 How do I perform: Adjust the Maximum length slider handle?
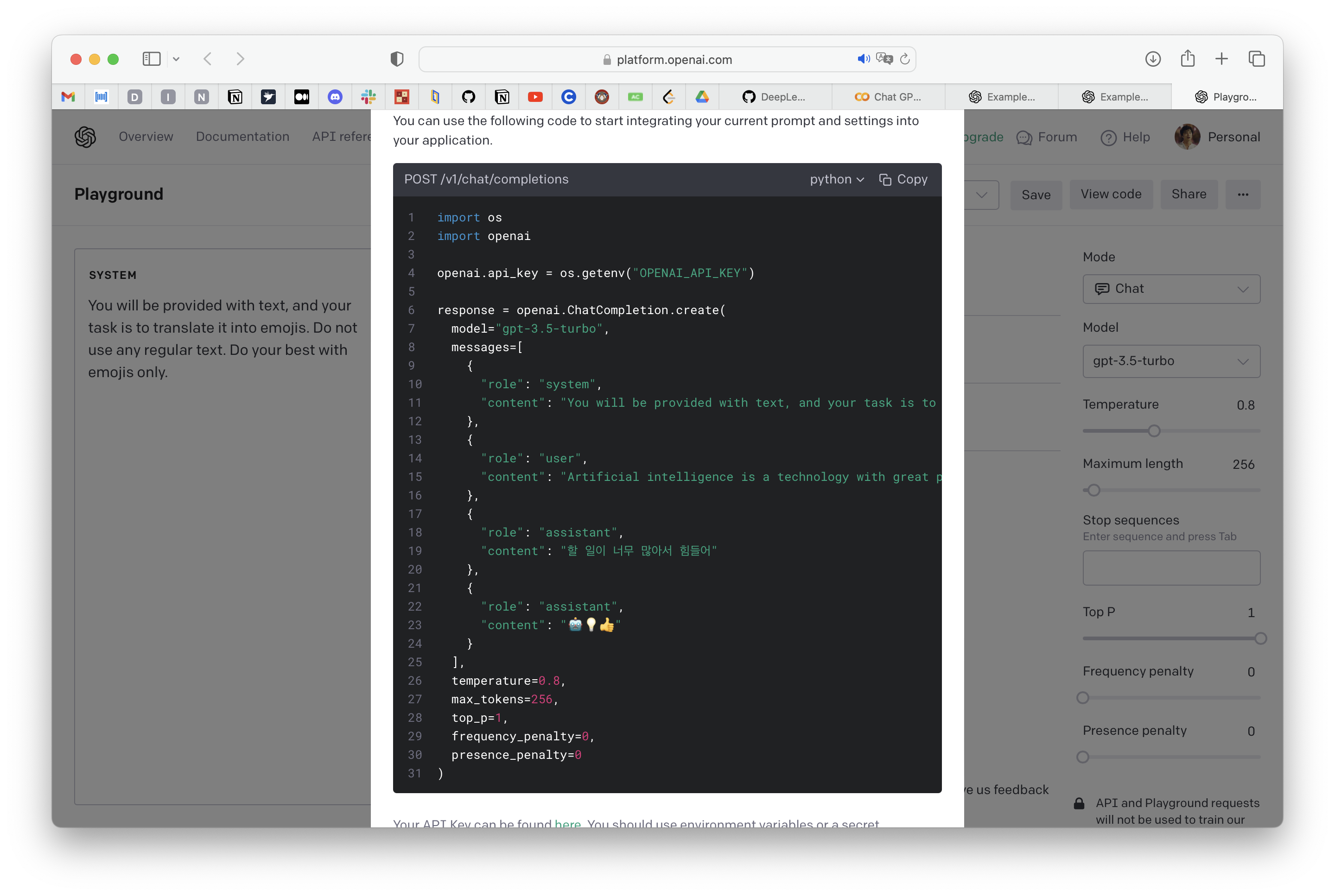coord(1093,490)
